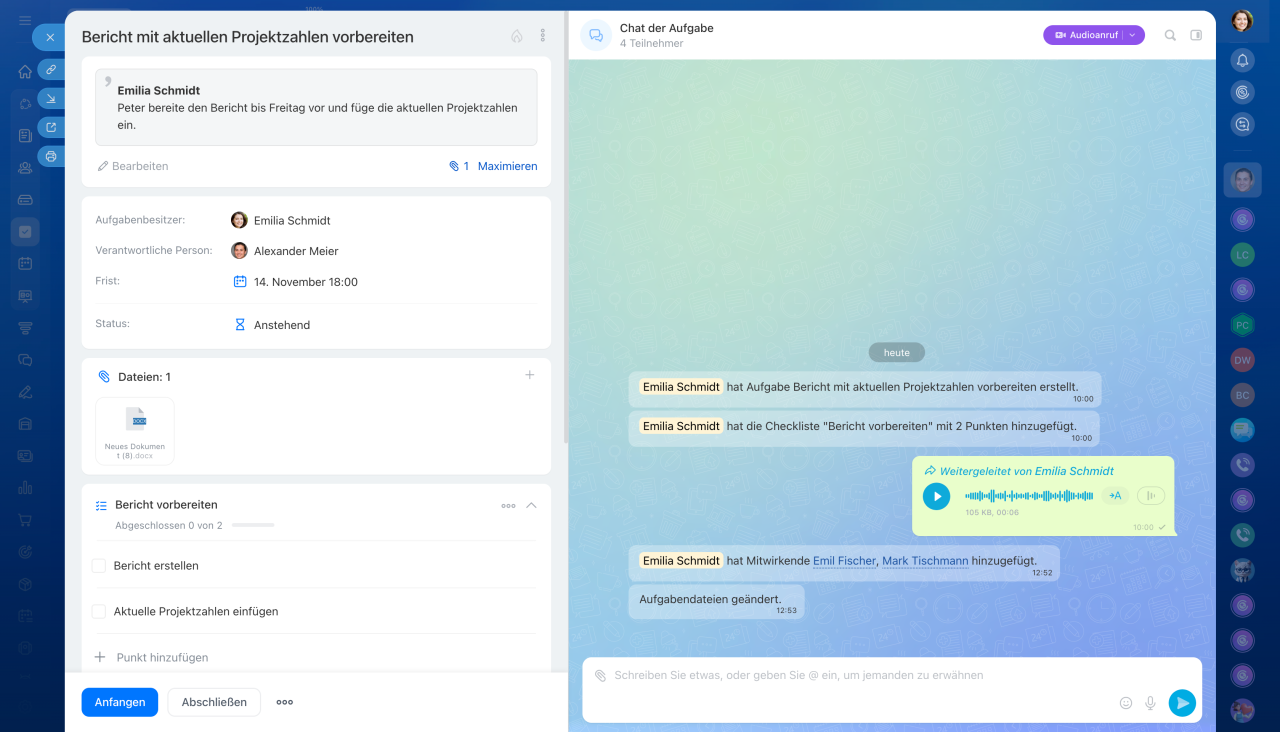Open the three-dot menu beside the task title
This screenshot has height=732, width=1280.
[543, 36]
